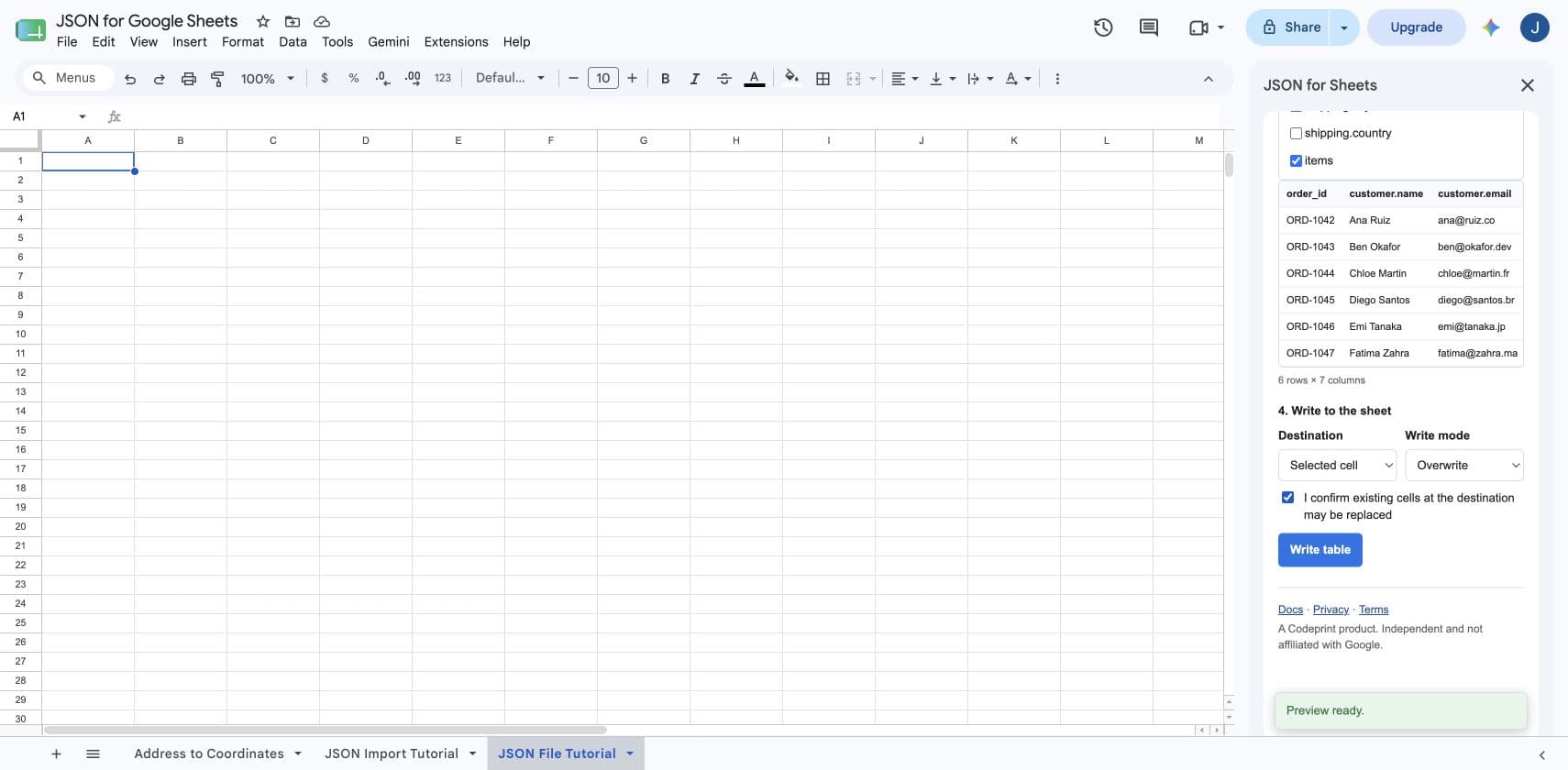1568x770 pixels.
Task: Uncheck the items checkbox
Action: (1296, 160)
